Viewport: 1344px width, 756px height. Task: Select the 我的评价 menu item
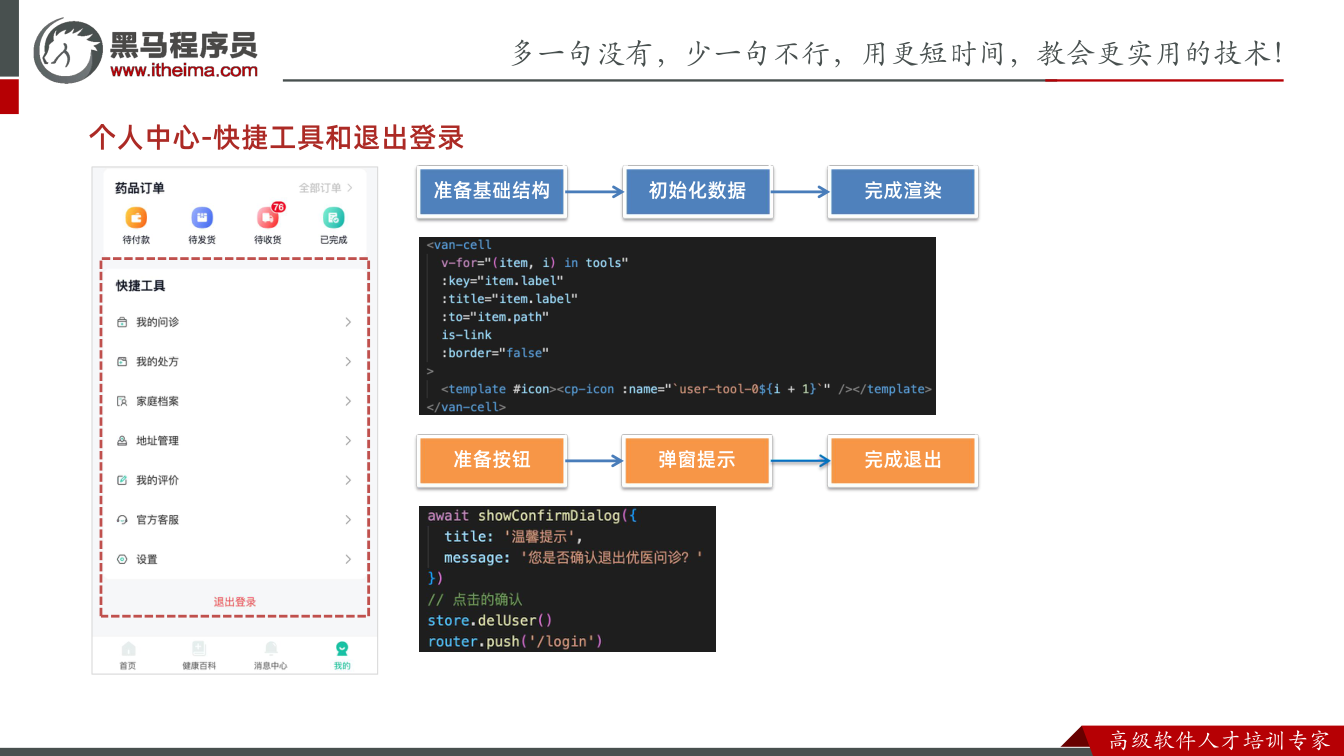point(235,480)
